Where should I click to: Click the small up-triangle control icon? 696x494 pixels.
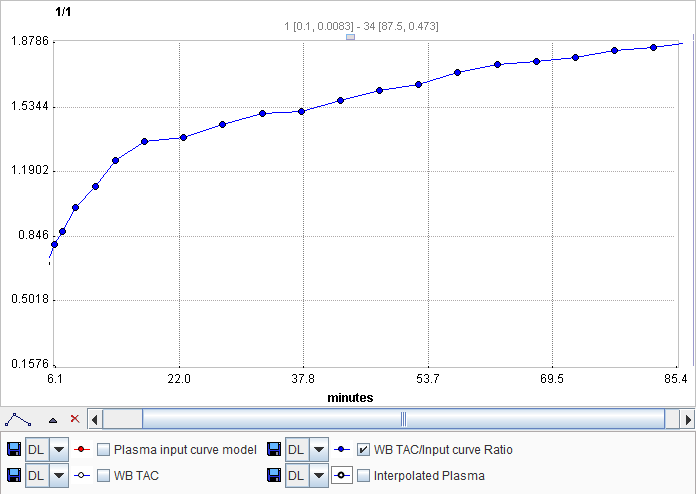point(53,420)
